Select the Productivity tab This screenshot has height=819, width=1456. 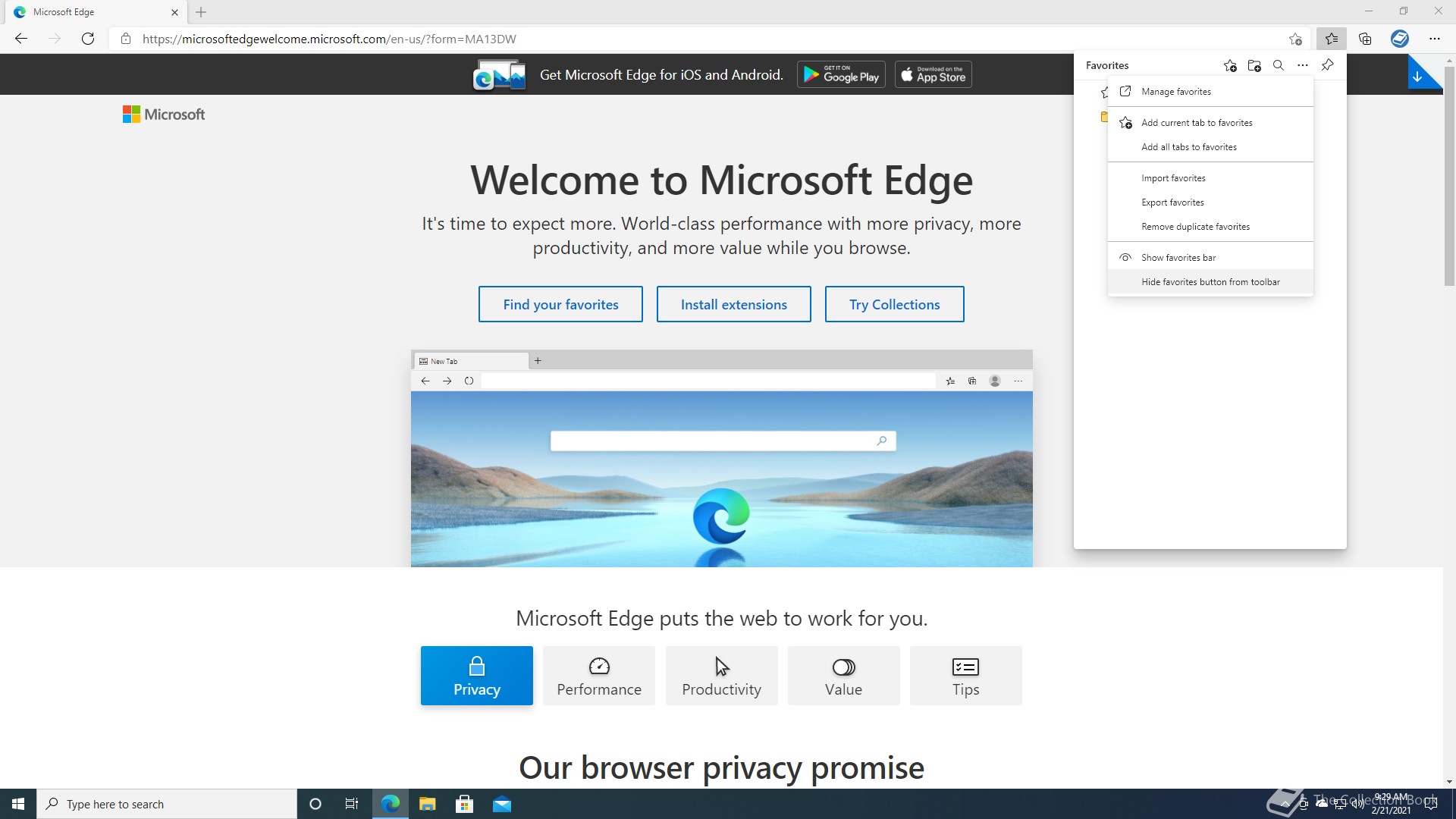[x=722, y=676]
